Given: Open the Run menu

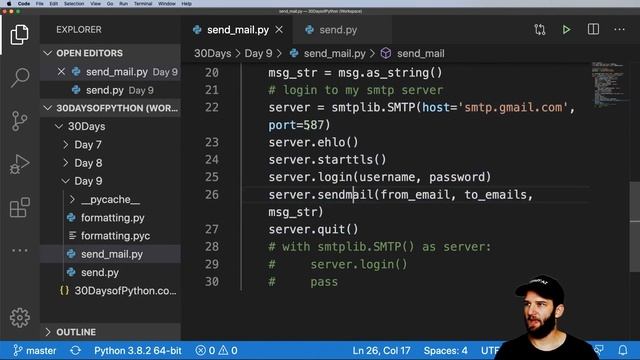Looking at the screenshot, I should [123, 3].
